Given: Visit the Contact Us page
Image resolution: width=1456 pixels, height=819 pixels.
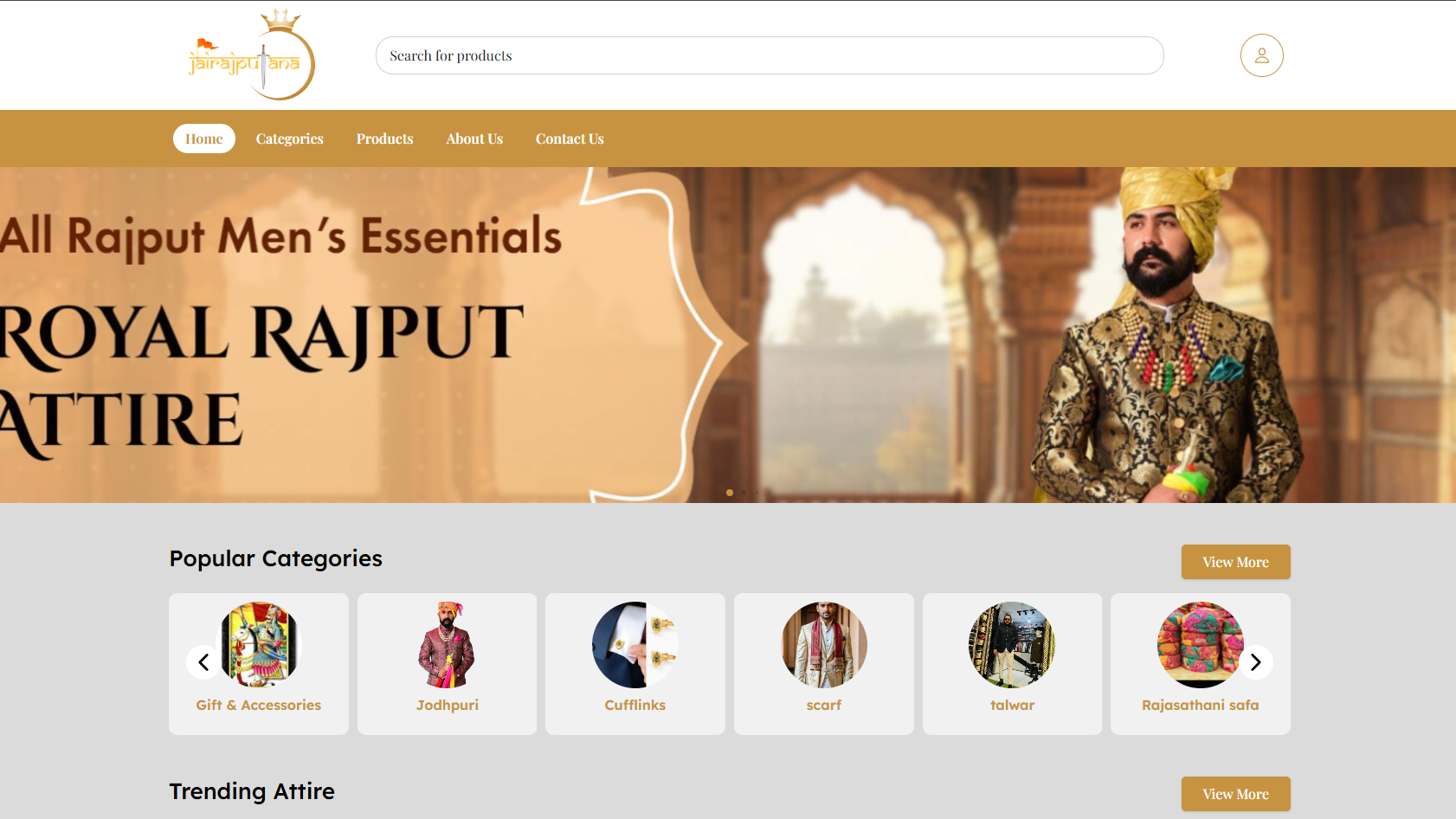Looking at the screenshot, I should (570, 139).
